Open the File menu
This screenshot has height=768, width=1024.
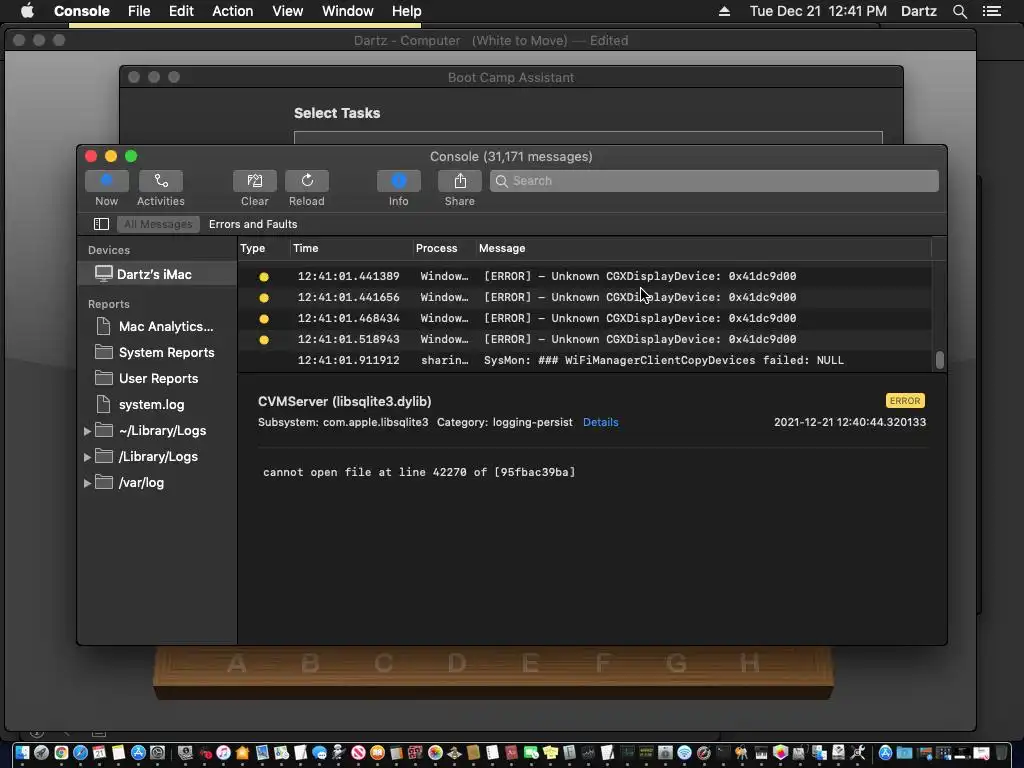(138, 11)
